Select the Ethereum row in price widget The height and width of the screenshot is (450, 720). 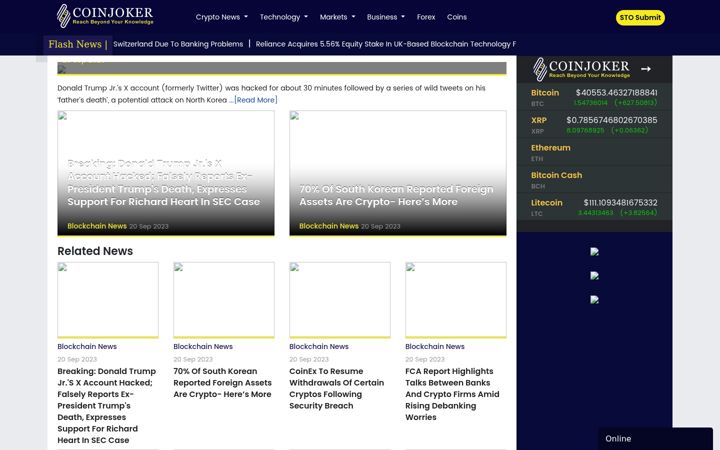pyautogui.click(x=594, y=152)
